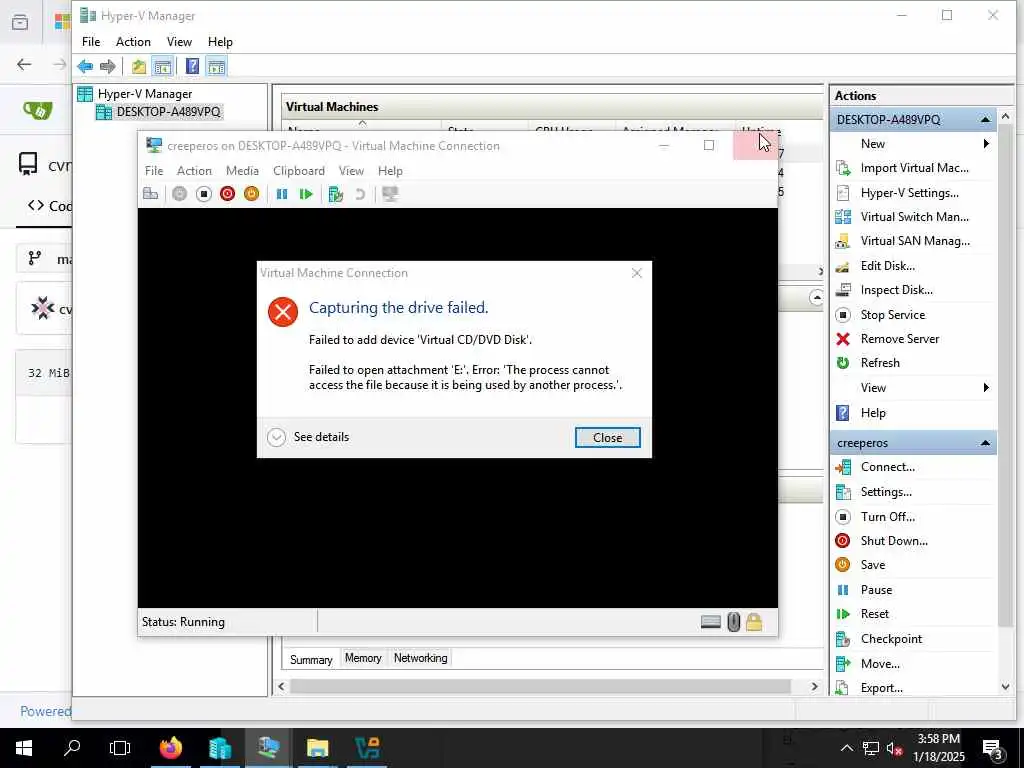This screenshot has width=1024, height=768.
Task: Click Close button in error dialog
Action: coord(607,438)
